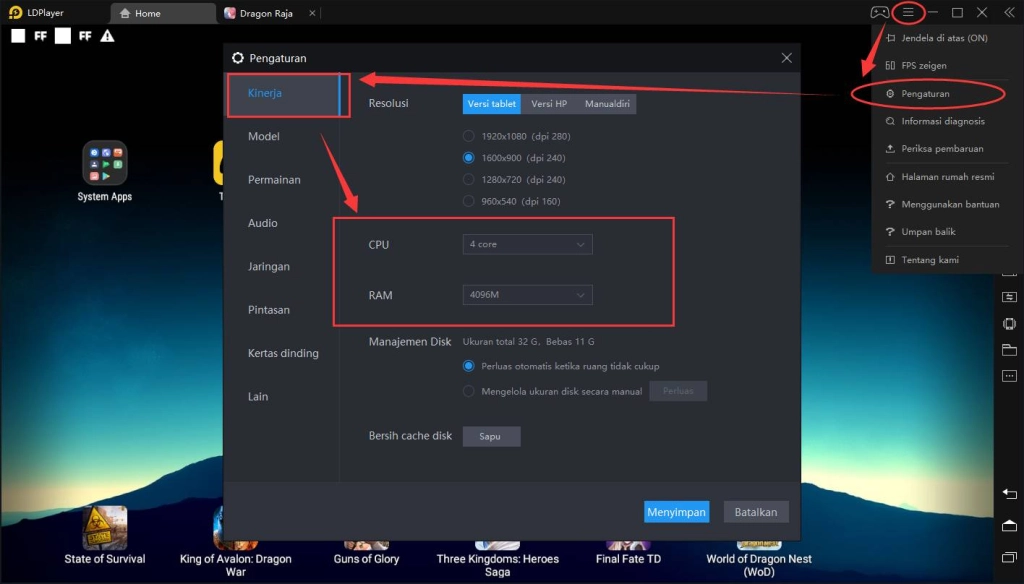Image resolution: width=1024 pixels, height=584 pixels.
Task: Click the sync operations icon in sidebar
Action: 1009,297
